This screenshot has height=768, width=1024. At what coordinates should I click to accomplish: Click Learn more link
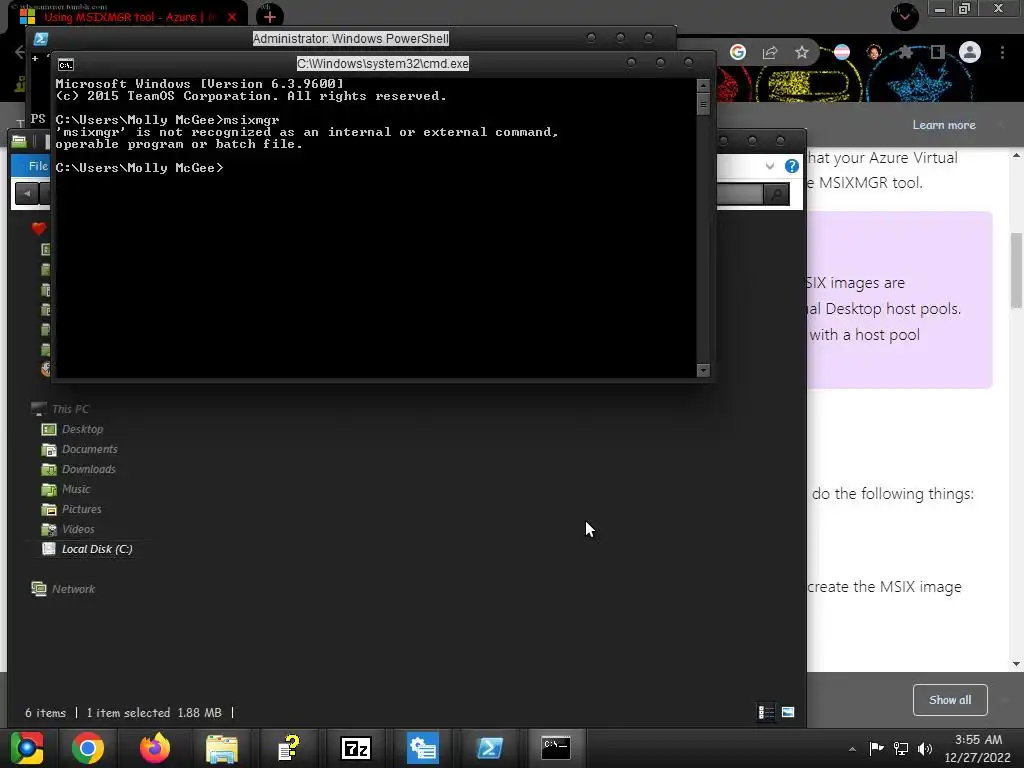pyautogui.click(x=944, y=125)
